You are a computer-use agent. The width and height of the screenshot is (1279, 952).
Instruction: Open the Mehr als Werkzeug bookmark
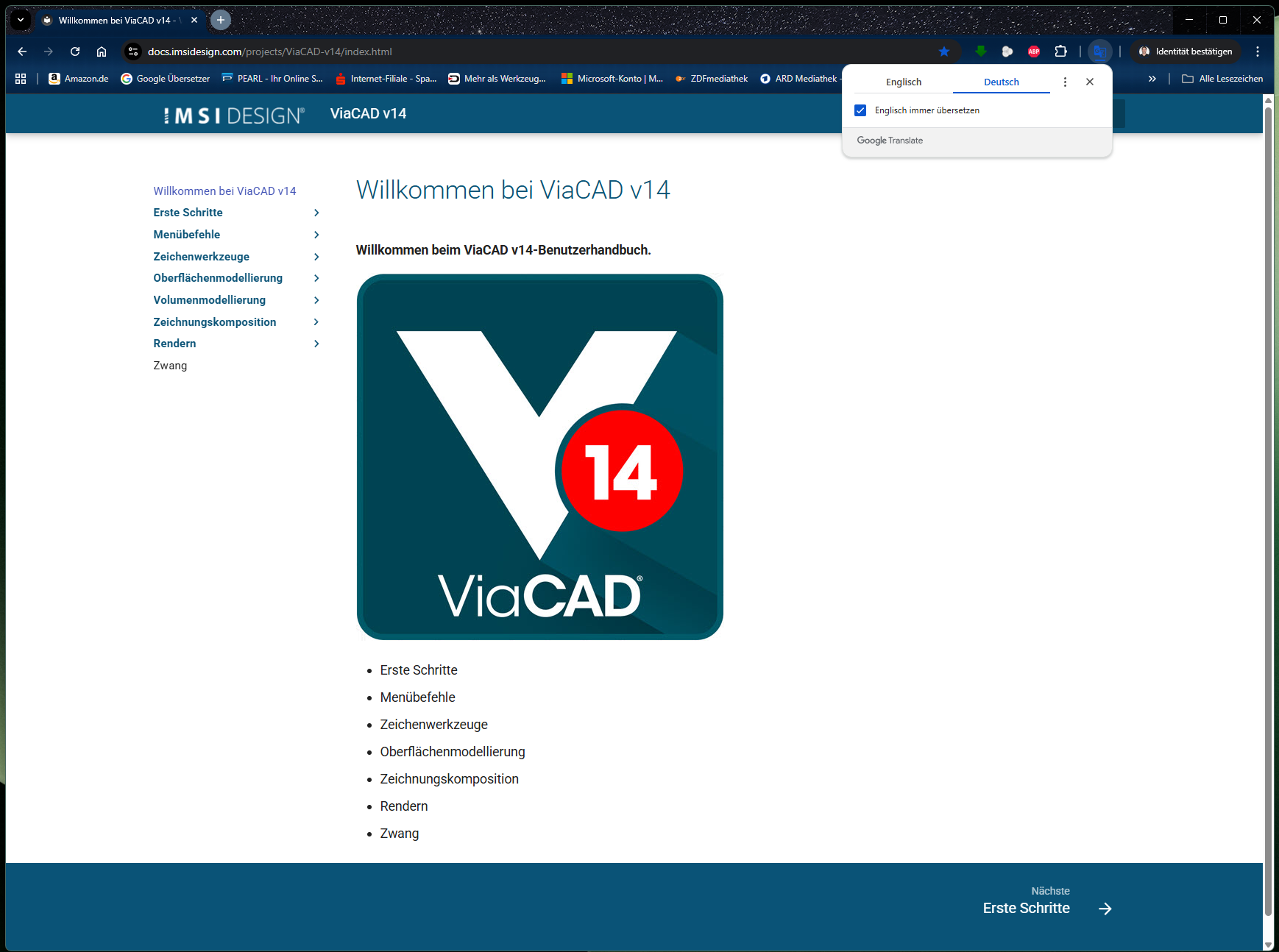point(497,79)
